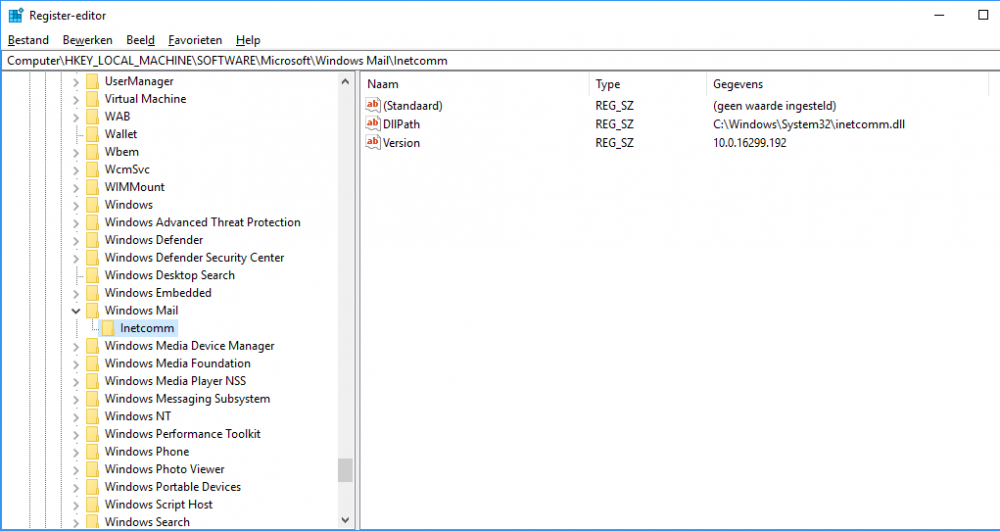Click the Inetcomm folder icon
Screen dimensions: 1000x531
108,328
